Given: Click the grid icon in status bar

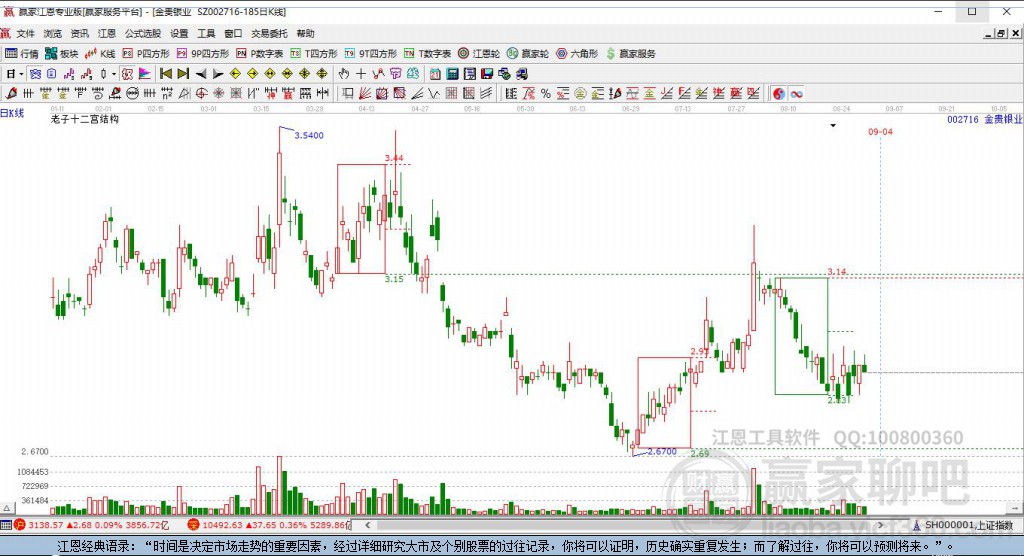Looking at the screenshot, I should click(x=6, y=525).
